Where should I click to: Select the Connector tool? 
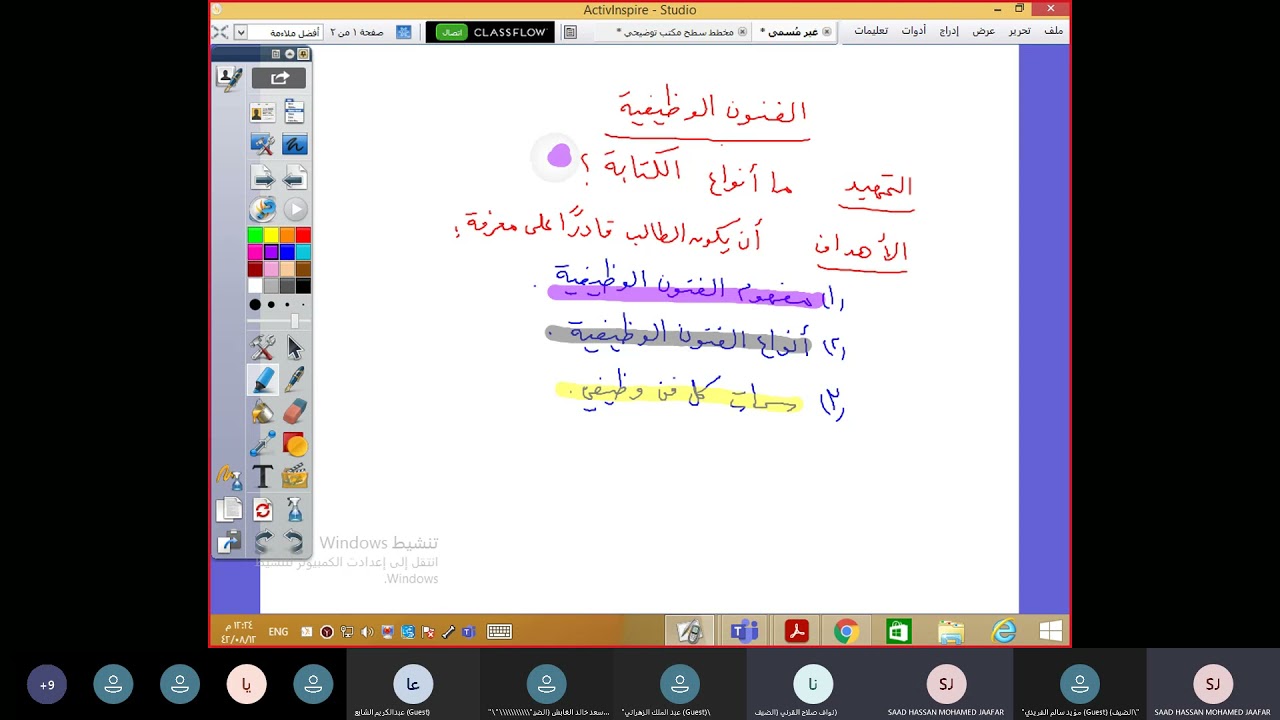263,444
